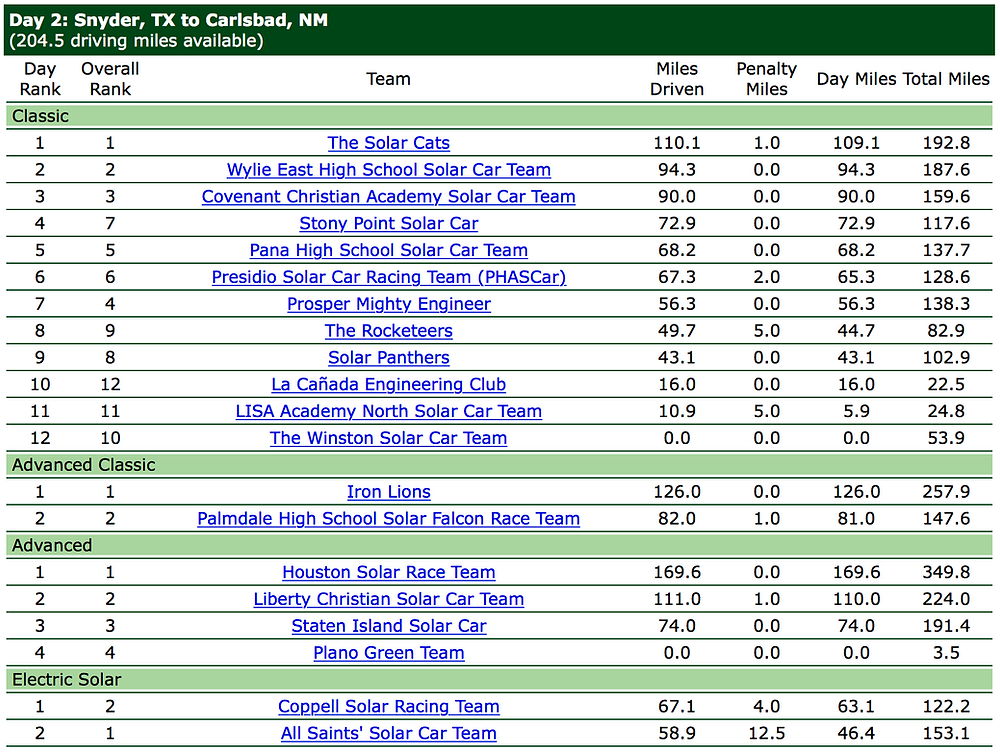Click the Day Miles column header
The height and width of the screenshot is (755, 1000).
pyautogui.click(x=857, y=79)
